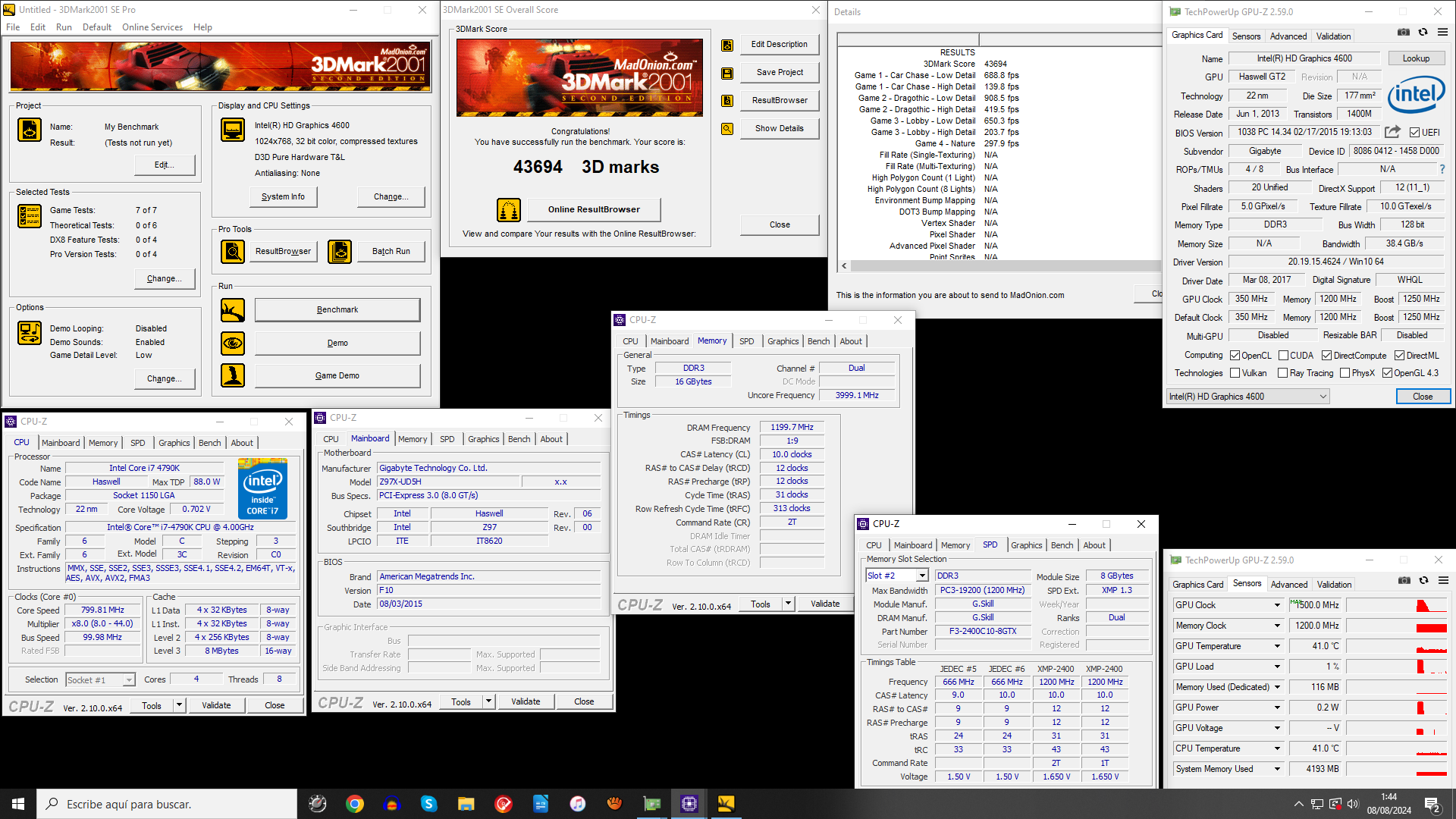Click the Online ResultBrowser icon
Image resolution: width=1456 pixels, height=819 pixels.
pyautogui.click(x=509, y=209)
